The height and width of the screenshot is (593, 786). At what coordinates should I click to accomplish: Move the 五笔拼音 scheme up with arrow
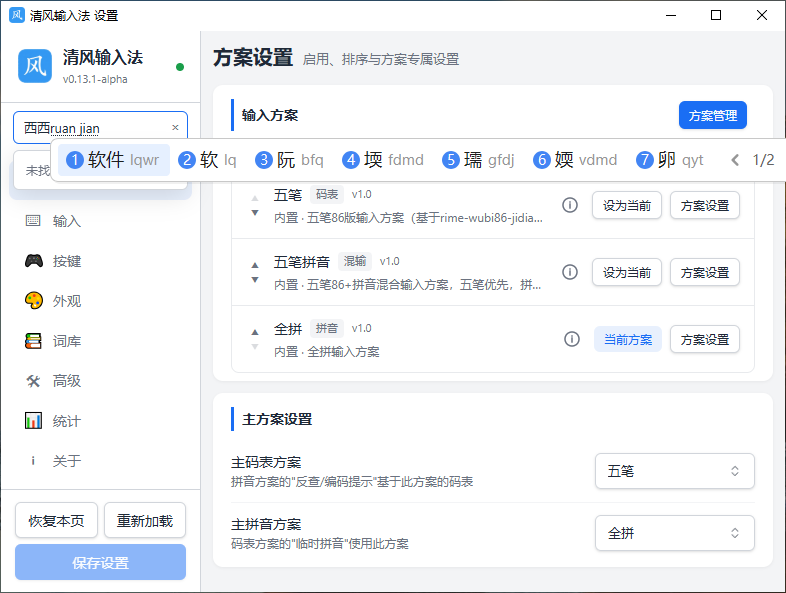click(x=255, y=265)
